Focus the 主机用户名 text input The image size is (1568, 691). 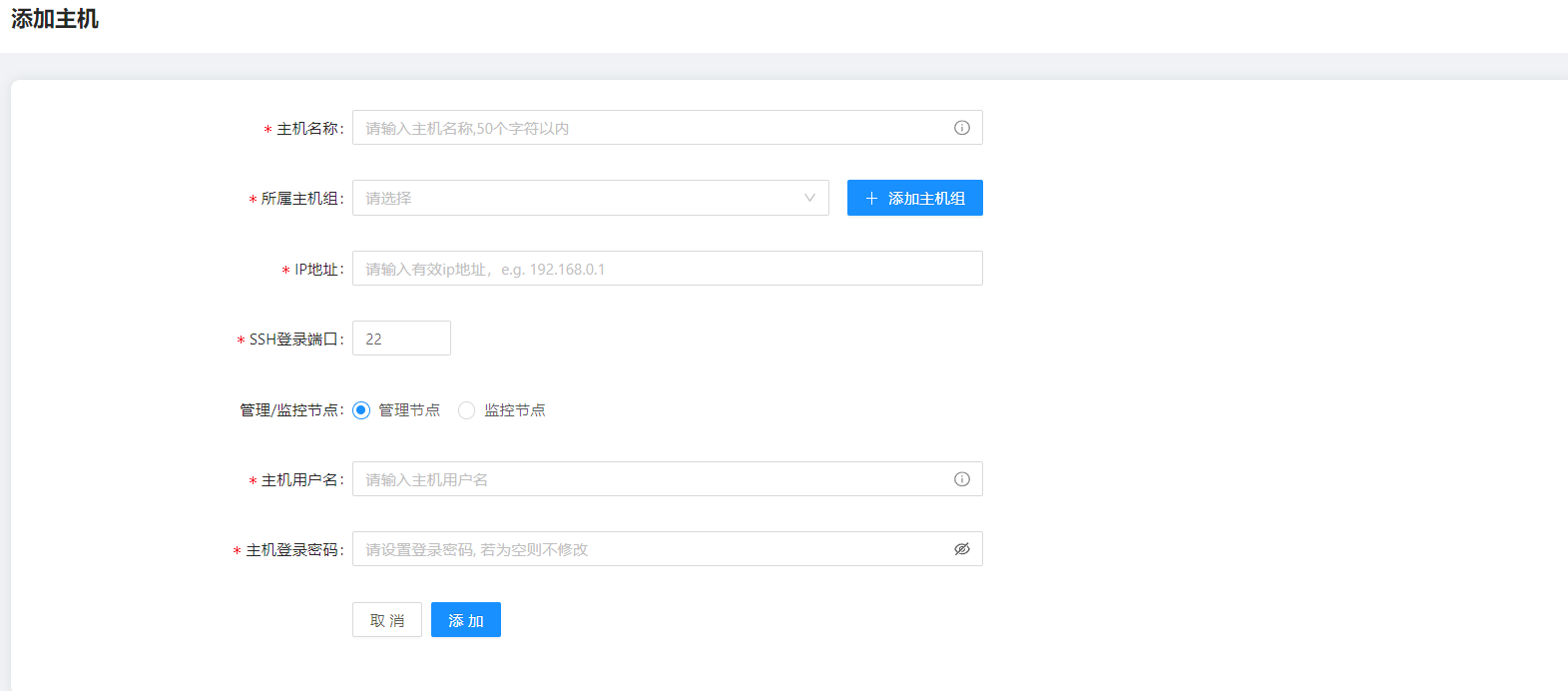(x=649, y=479)
